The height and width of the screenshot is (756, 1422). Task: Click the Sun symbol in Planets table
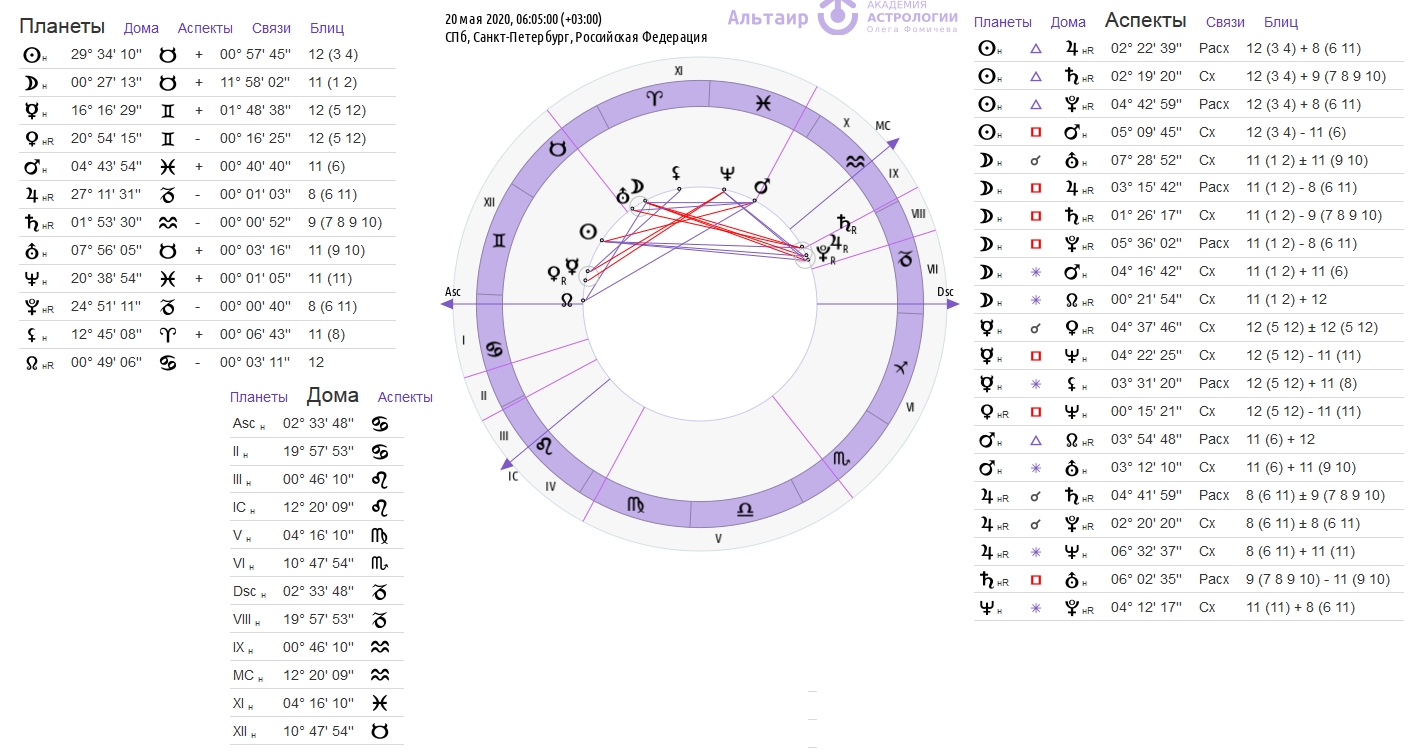[31, 55]
